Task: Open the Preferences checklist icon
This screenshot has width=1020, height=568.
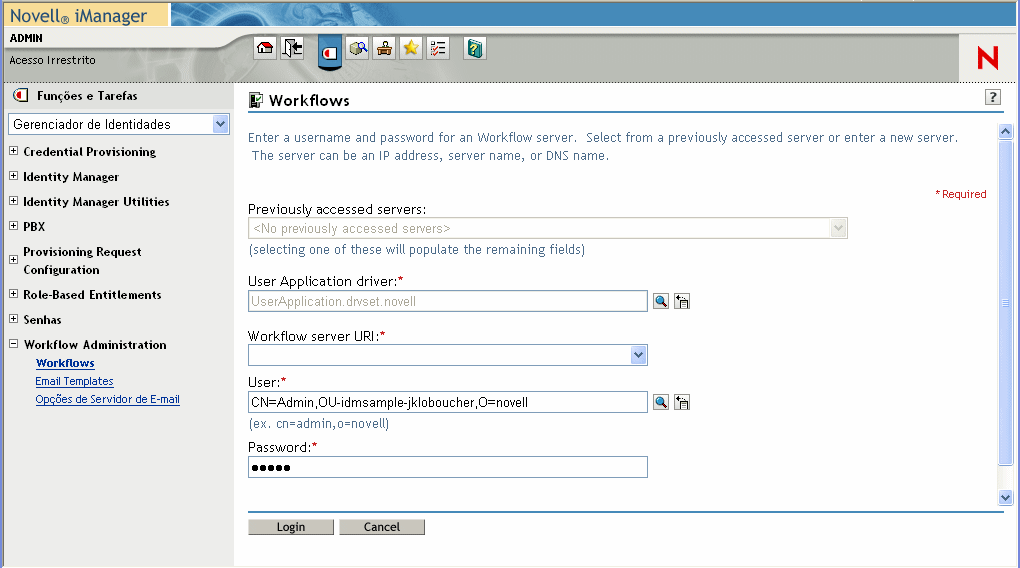Action: (438, 48)
